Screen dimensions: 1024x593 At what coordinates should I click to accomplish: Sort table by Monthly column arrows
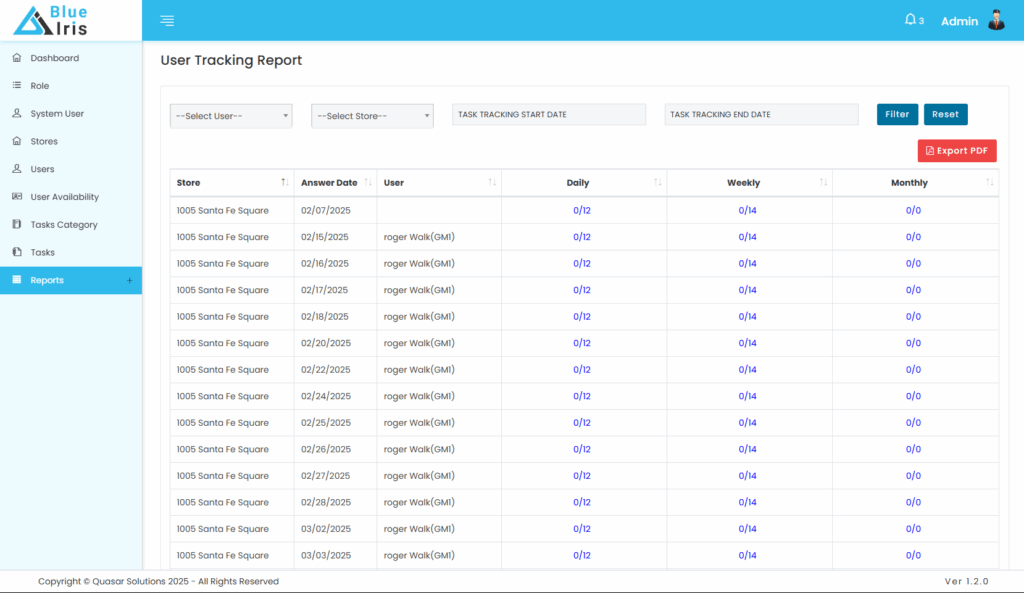(990, 182)
